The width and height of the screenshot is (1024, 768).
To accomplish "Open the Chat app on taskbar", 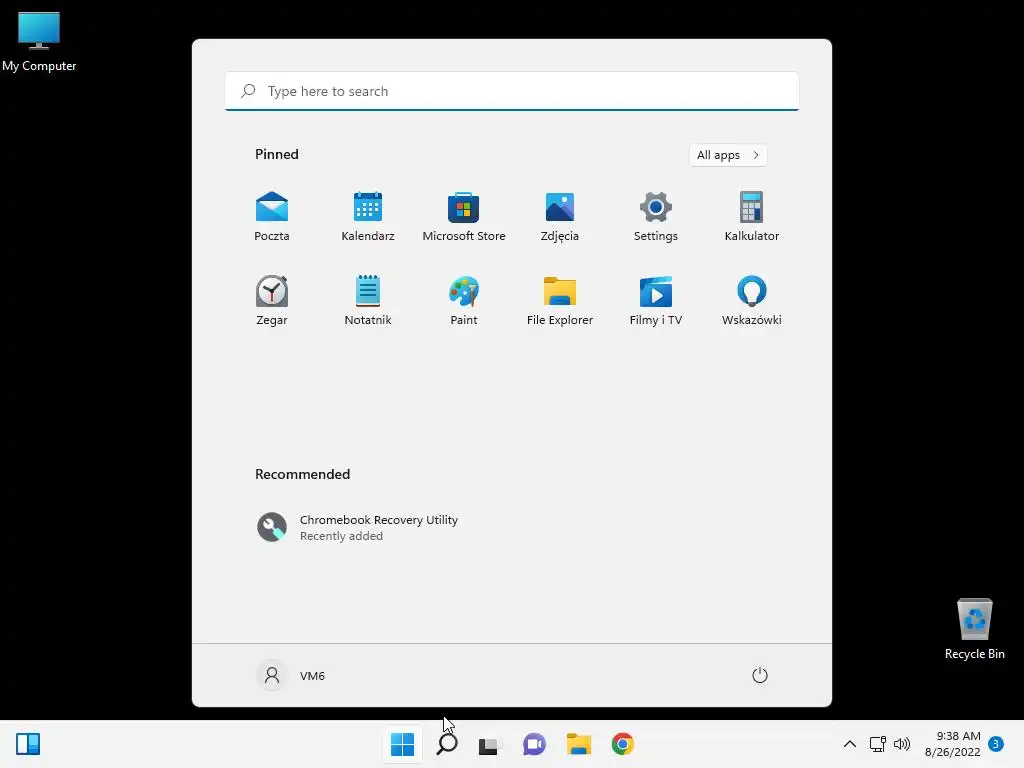I will (534, 744).
